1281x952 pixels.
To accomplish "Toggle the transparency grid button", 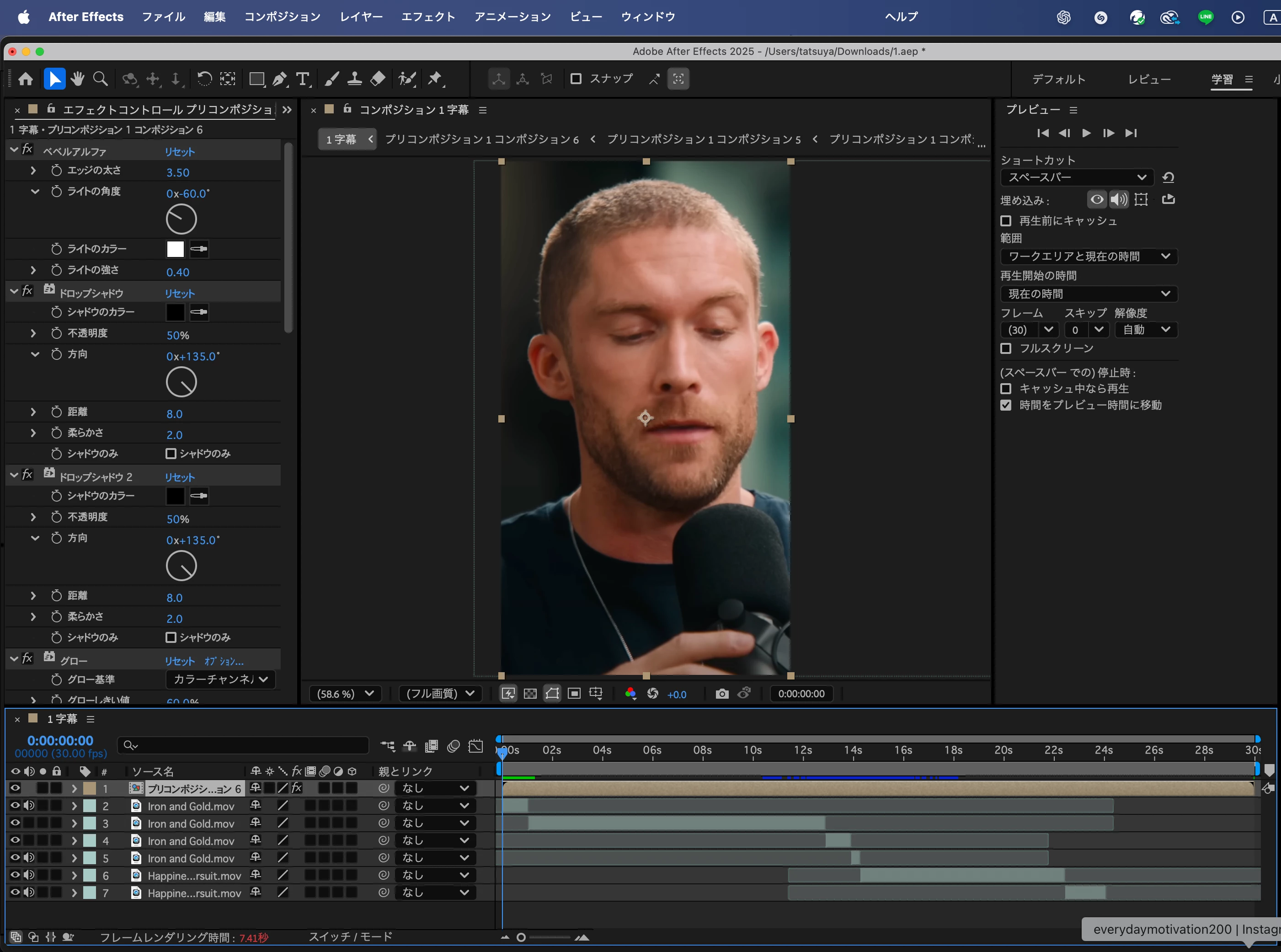I will pos(530,694).
